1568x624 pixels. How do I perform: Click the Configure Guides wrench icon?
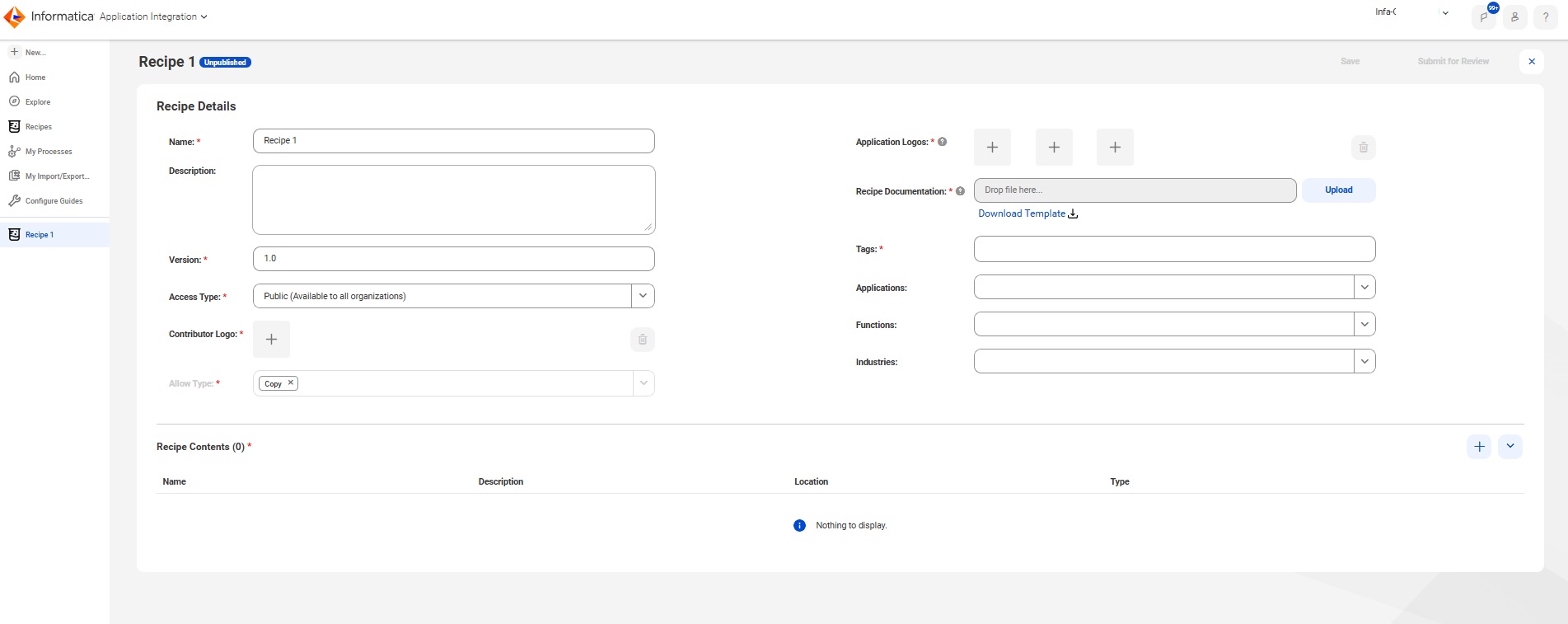(x=14, y=201)
